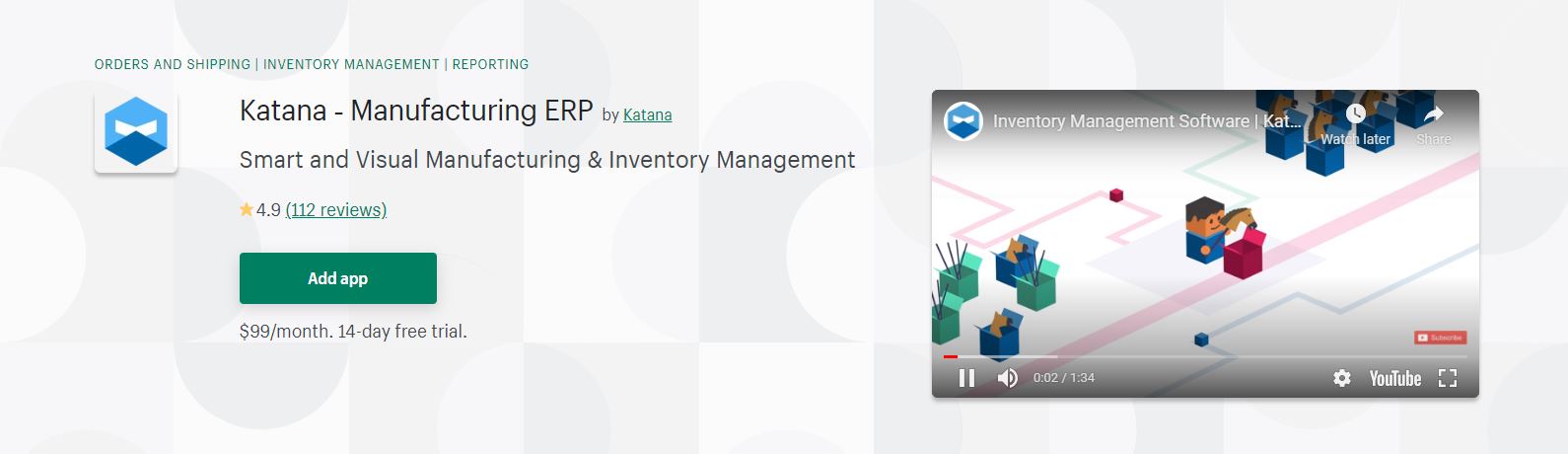Viewport: 1568px width, 454px height.
Task: Open video on YouTube logo
Action: click(1394, 378)
